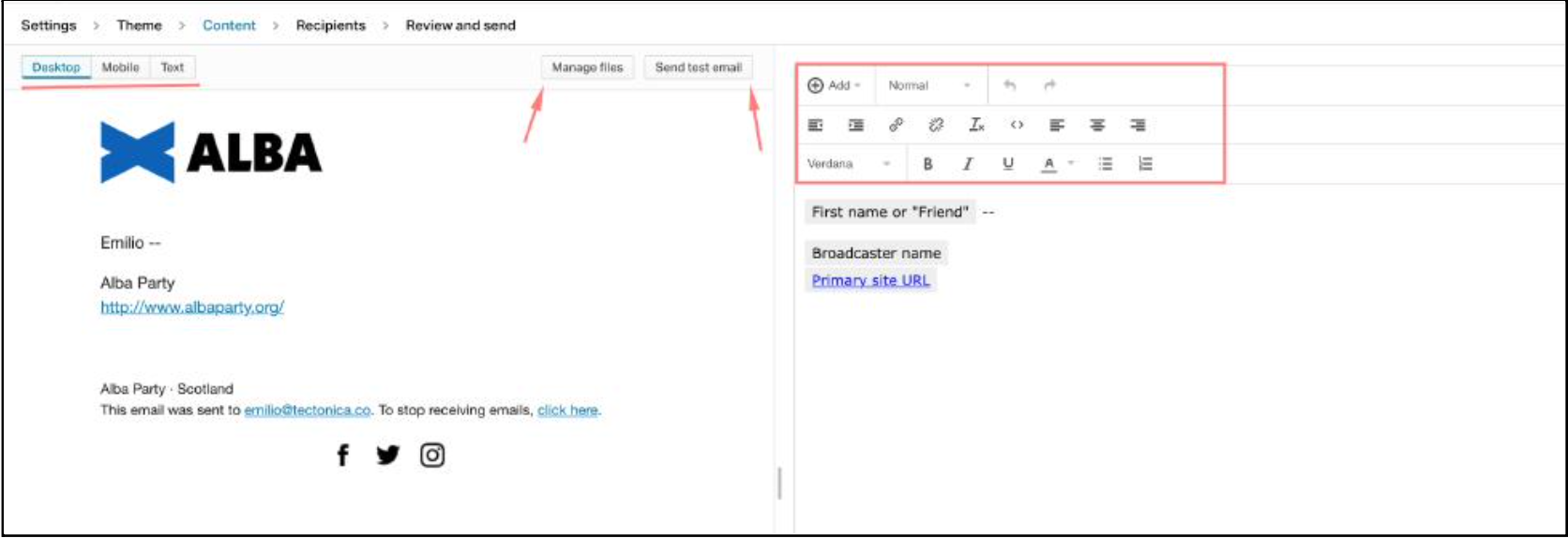Open the Verdana font dropdown

tap(848, 164)
